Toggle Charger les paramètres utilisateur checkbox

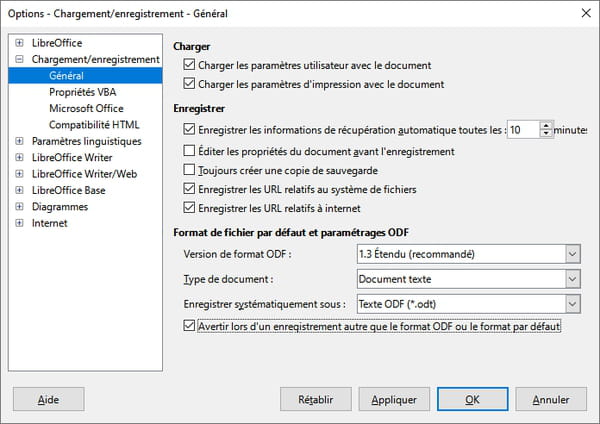[x=189, y=65]
